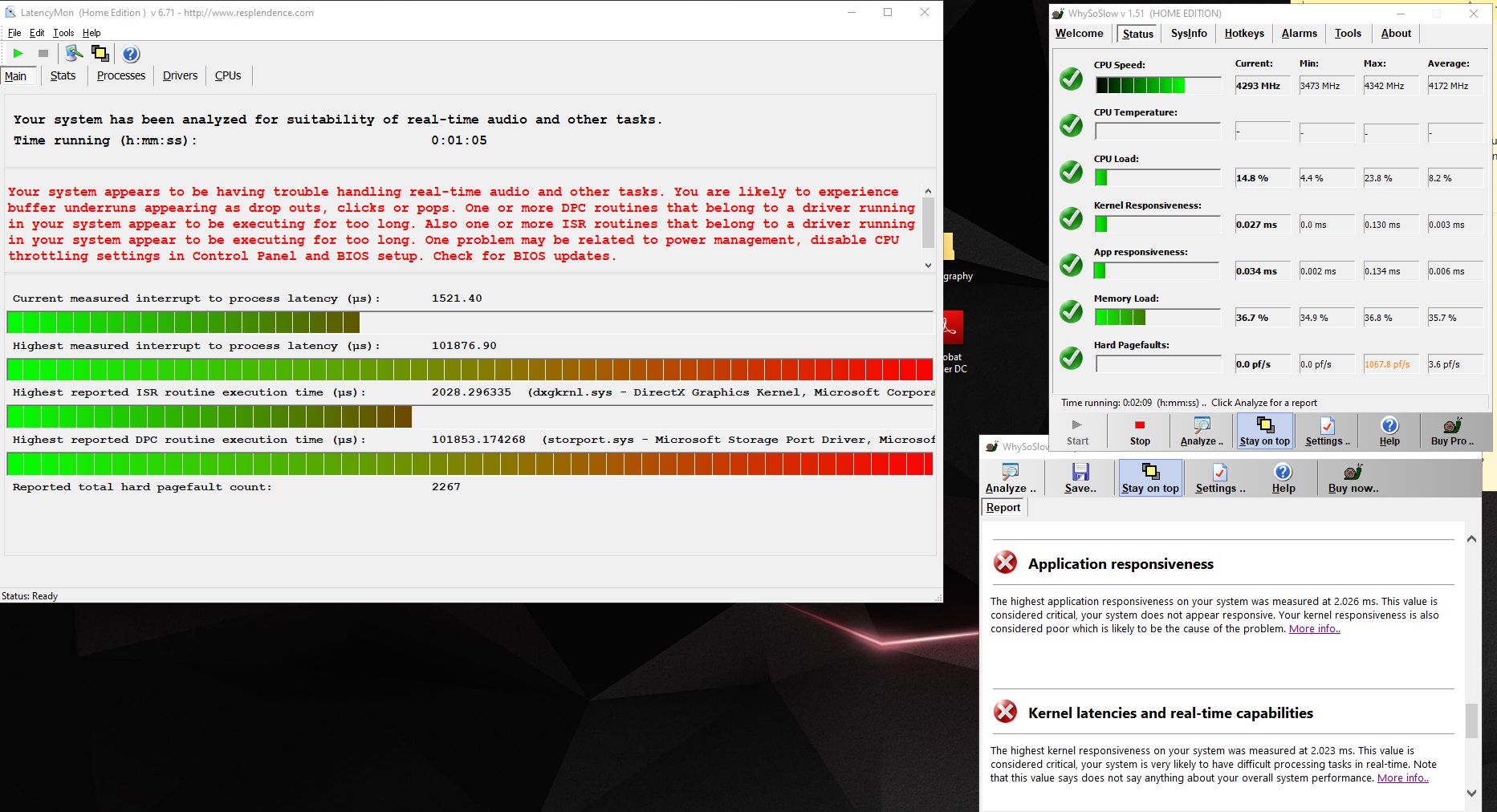This screenshot has height=812, width=1497.
Task: Switch to the Drivers tab in LatencyMon
Action: click(180, 75)
